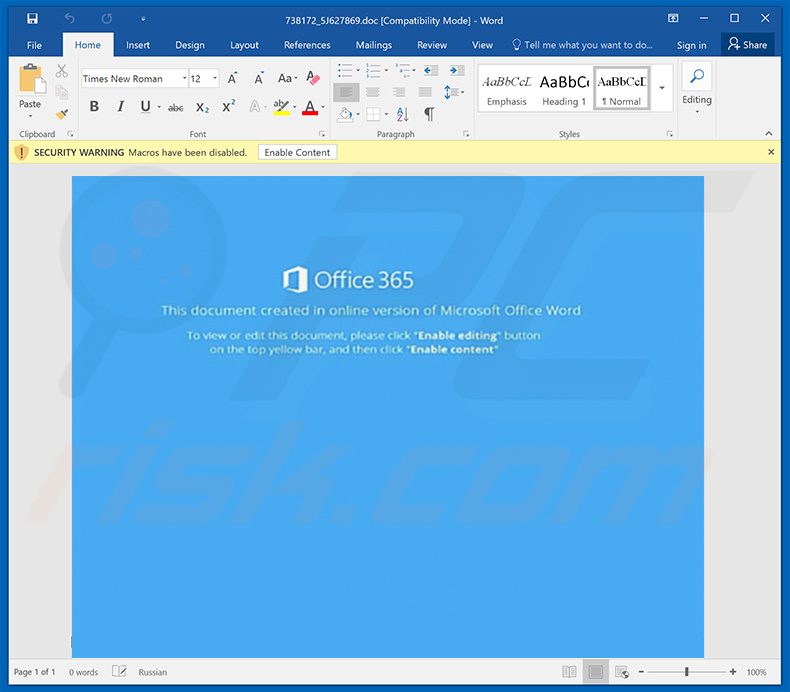
Task: Click the Paste clipboard icon
Action: point(32,80)
